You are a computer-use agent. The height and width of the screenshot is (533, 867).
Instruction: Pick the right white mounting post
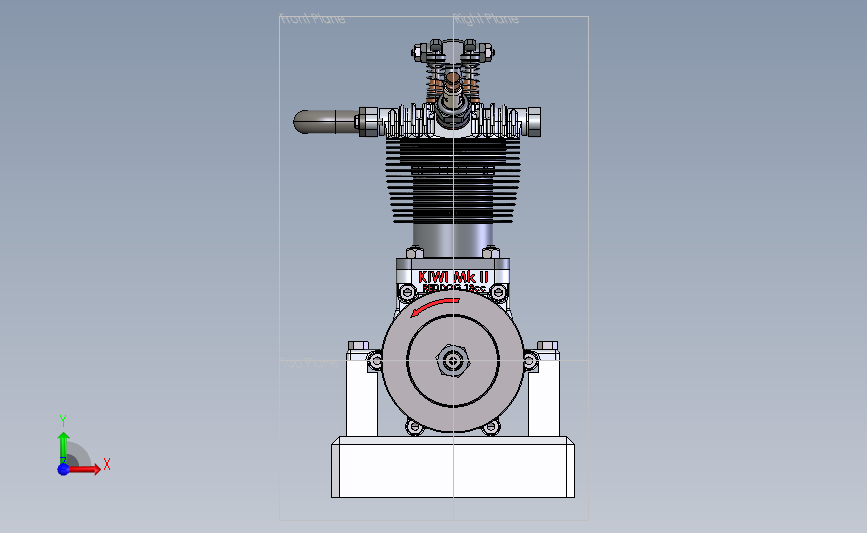click(x=544, y=394)
